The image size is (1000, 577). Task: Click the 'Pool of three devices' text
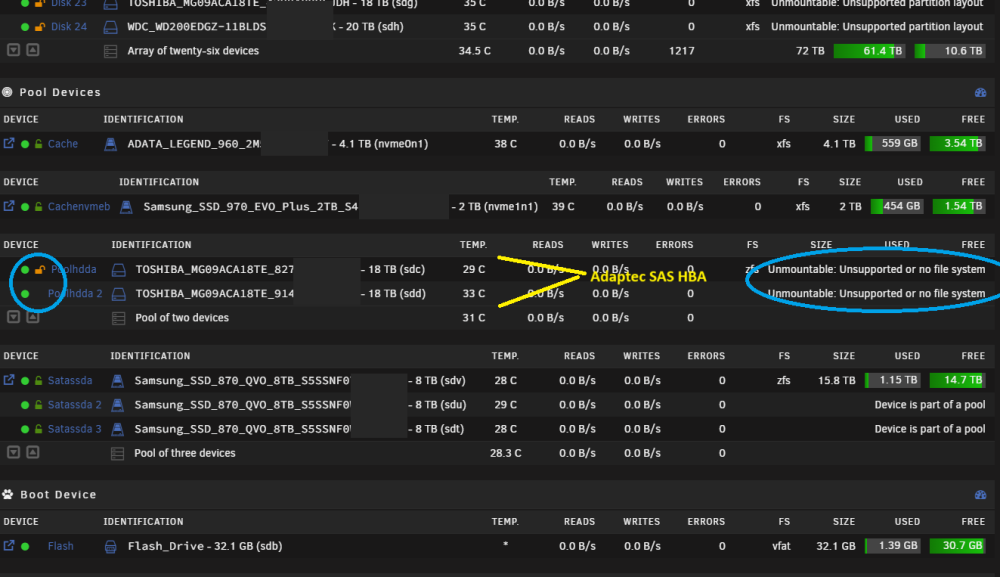(184, 453)
